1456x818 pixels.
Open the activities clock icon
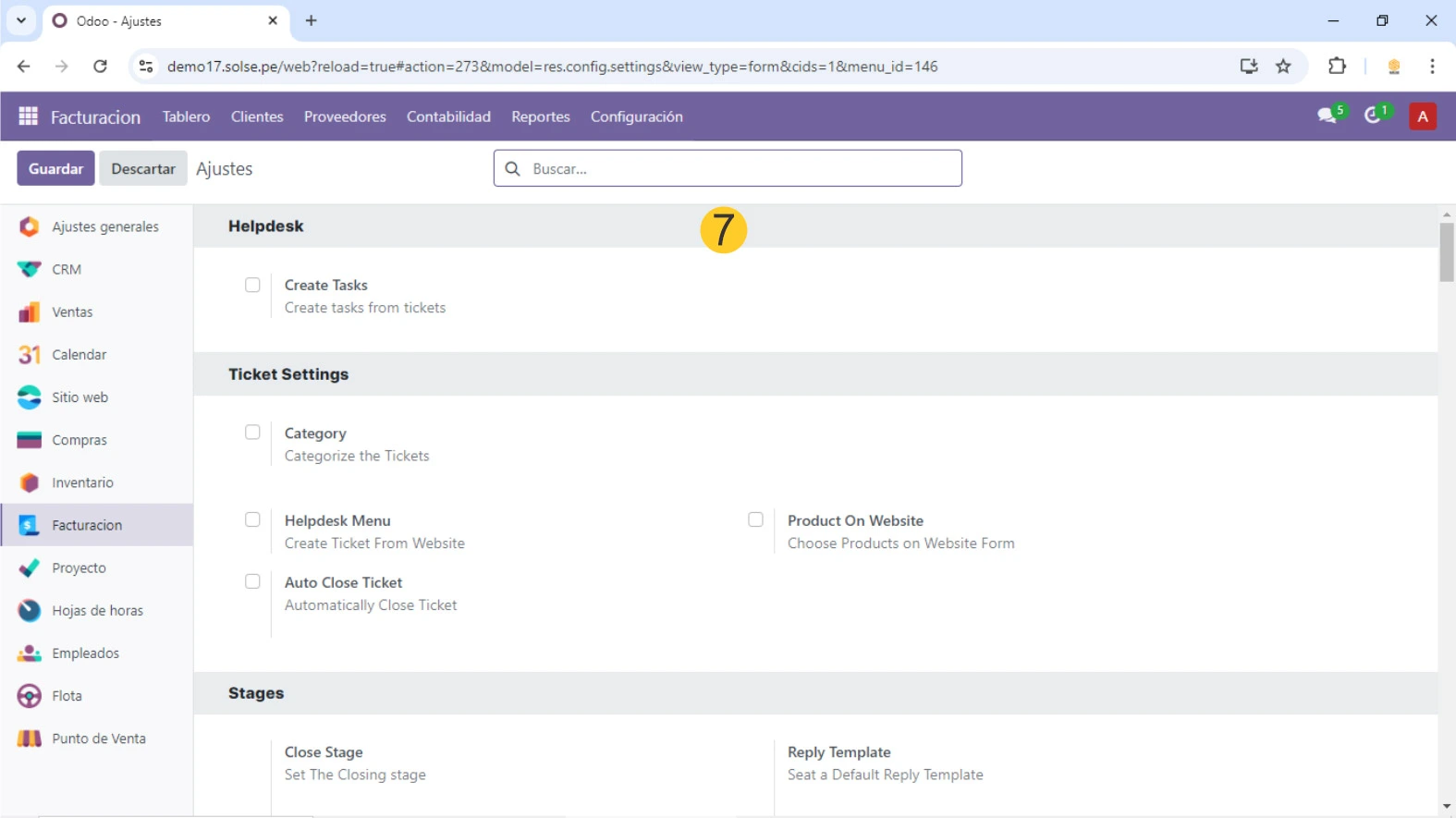click(x=1375, y=116)
